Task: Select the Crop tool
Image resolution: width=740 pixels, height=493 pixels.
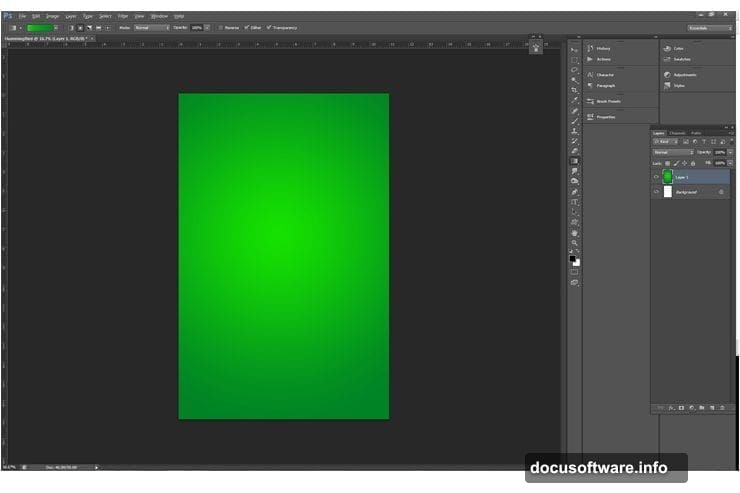Action: (574, 90)
